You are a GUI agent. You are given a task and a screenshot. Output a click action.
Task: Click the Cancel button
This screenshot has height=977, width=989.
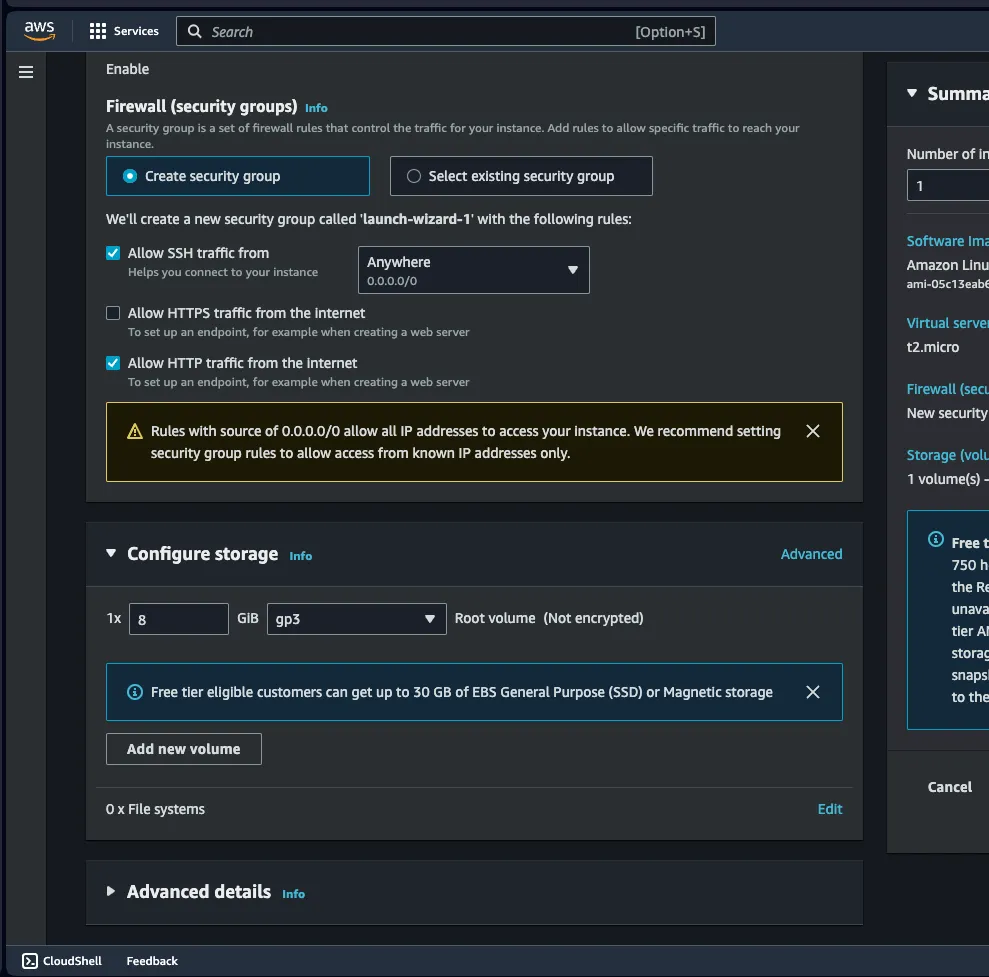click(949, 787)
